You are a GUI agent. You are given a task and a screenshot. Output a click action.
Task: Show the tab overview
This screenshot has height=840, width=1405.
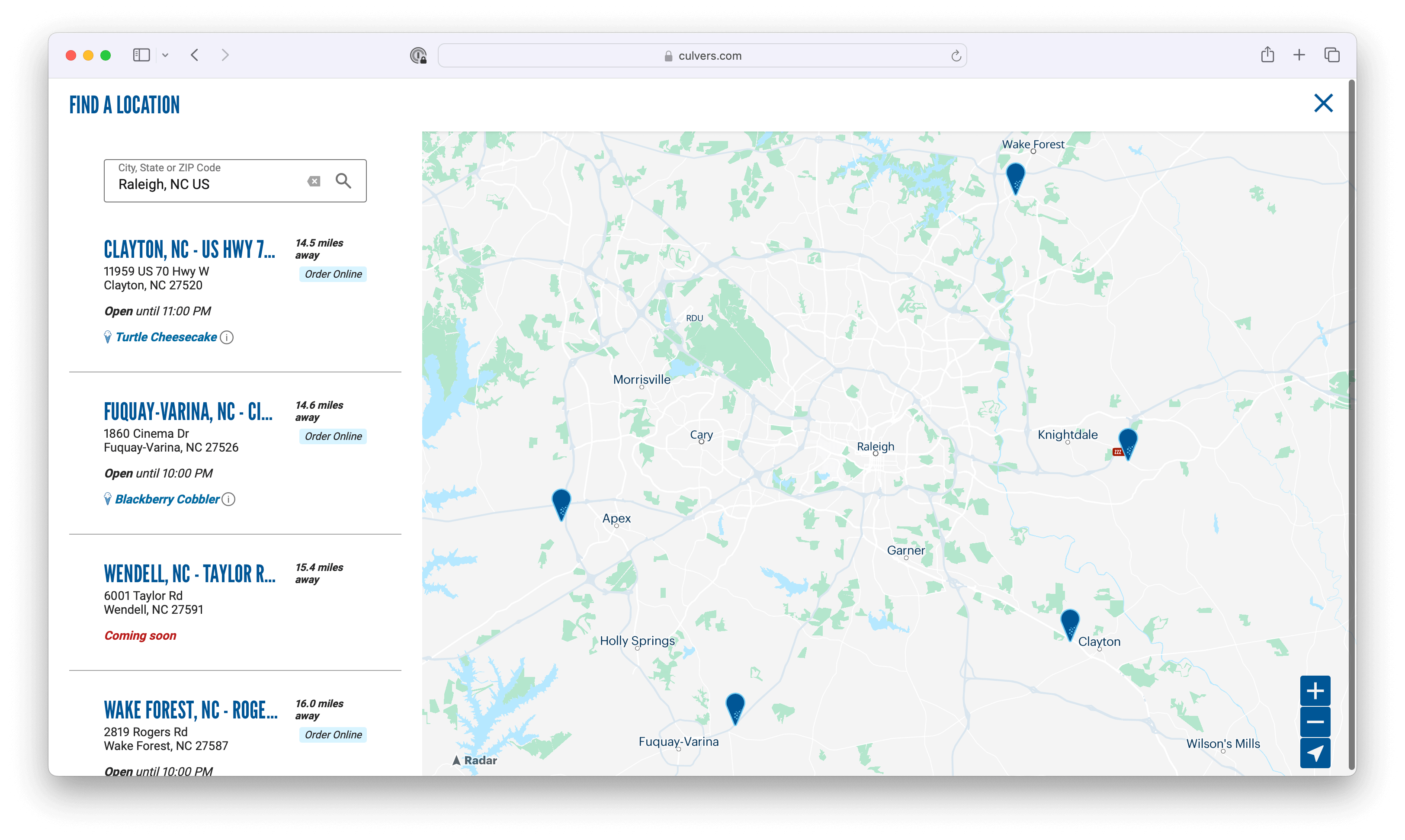click(x=1331, y=55)
